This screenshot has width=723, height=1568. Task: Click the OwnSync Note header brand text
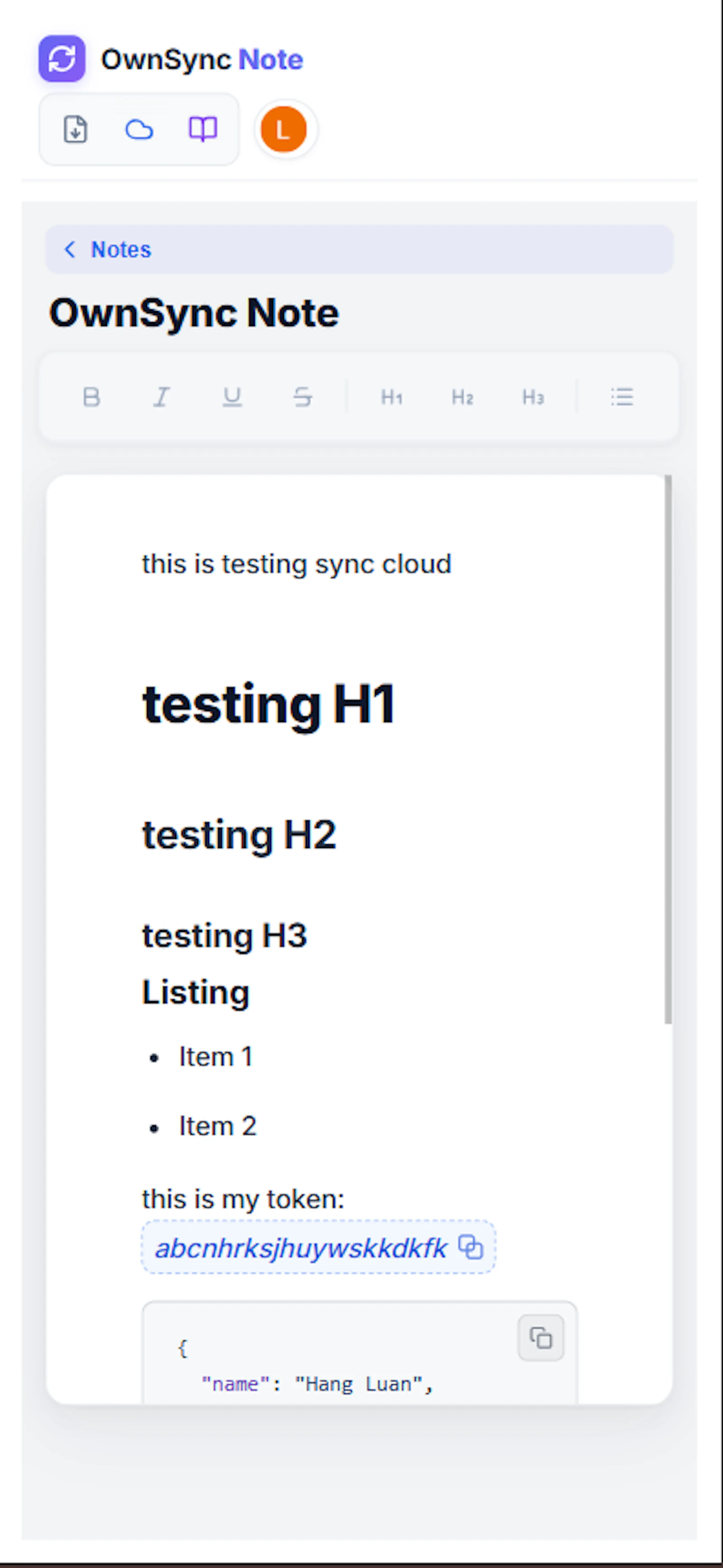202,60
